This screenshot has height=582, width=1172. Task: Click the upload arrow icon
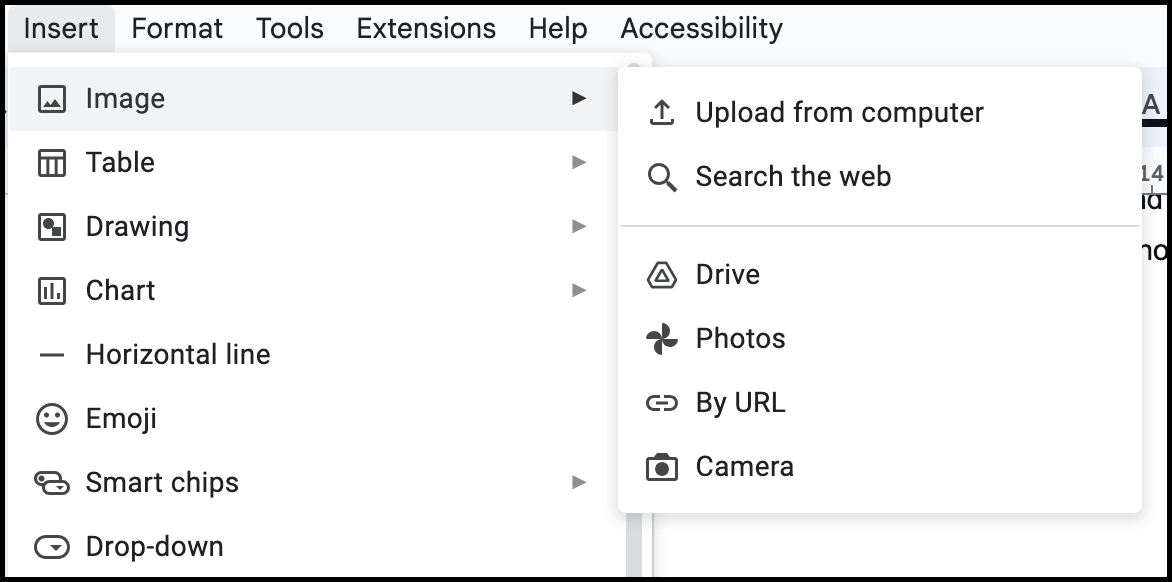[661, 113]
